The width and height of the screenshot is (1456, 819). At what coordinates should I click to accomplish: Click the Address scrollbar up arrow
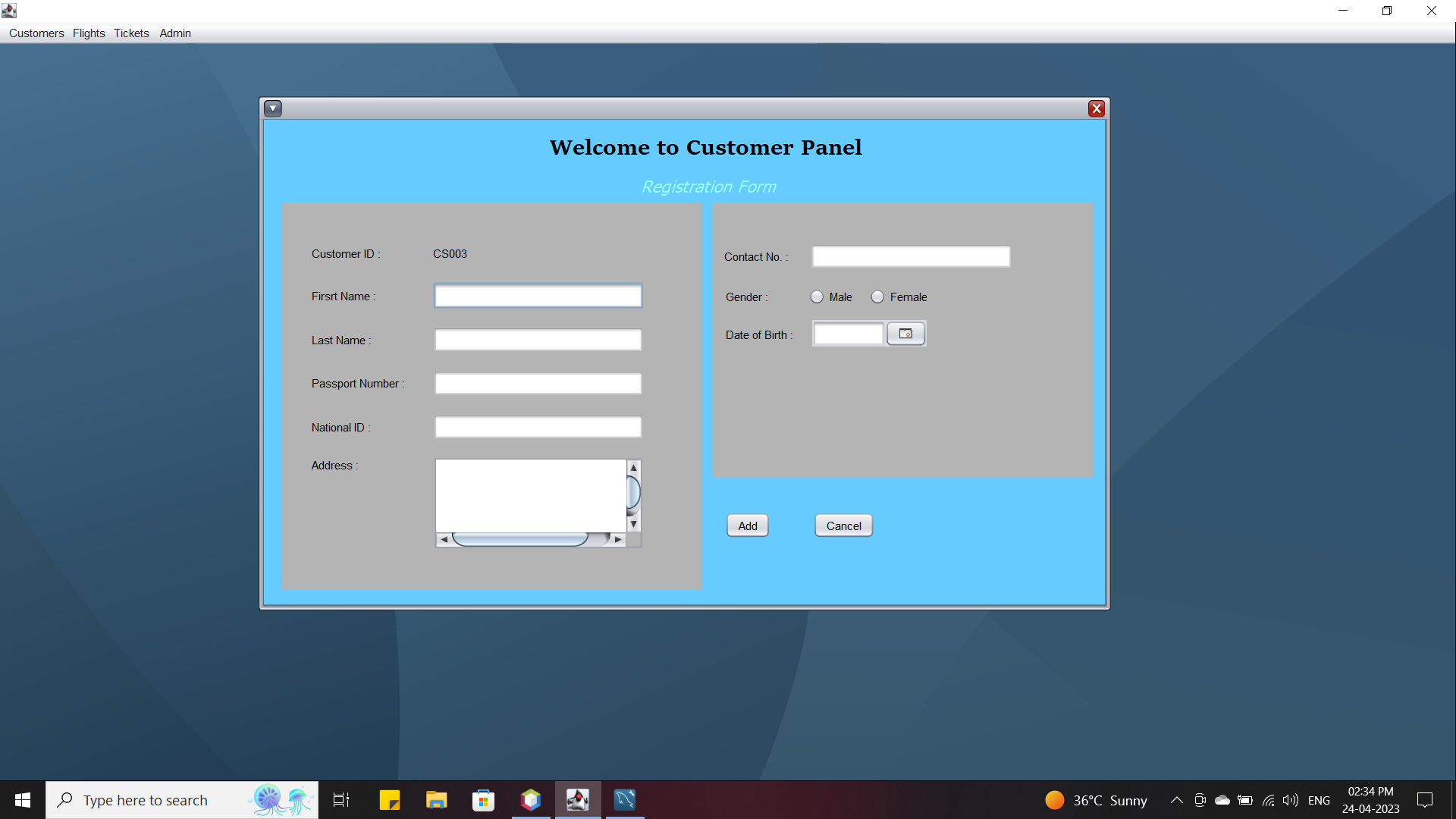click(634, 468)
